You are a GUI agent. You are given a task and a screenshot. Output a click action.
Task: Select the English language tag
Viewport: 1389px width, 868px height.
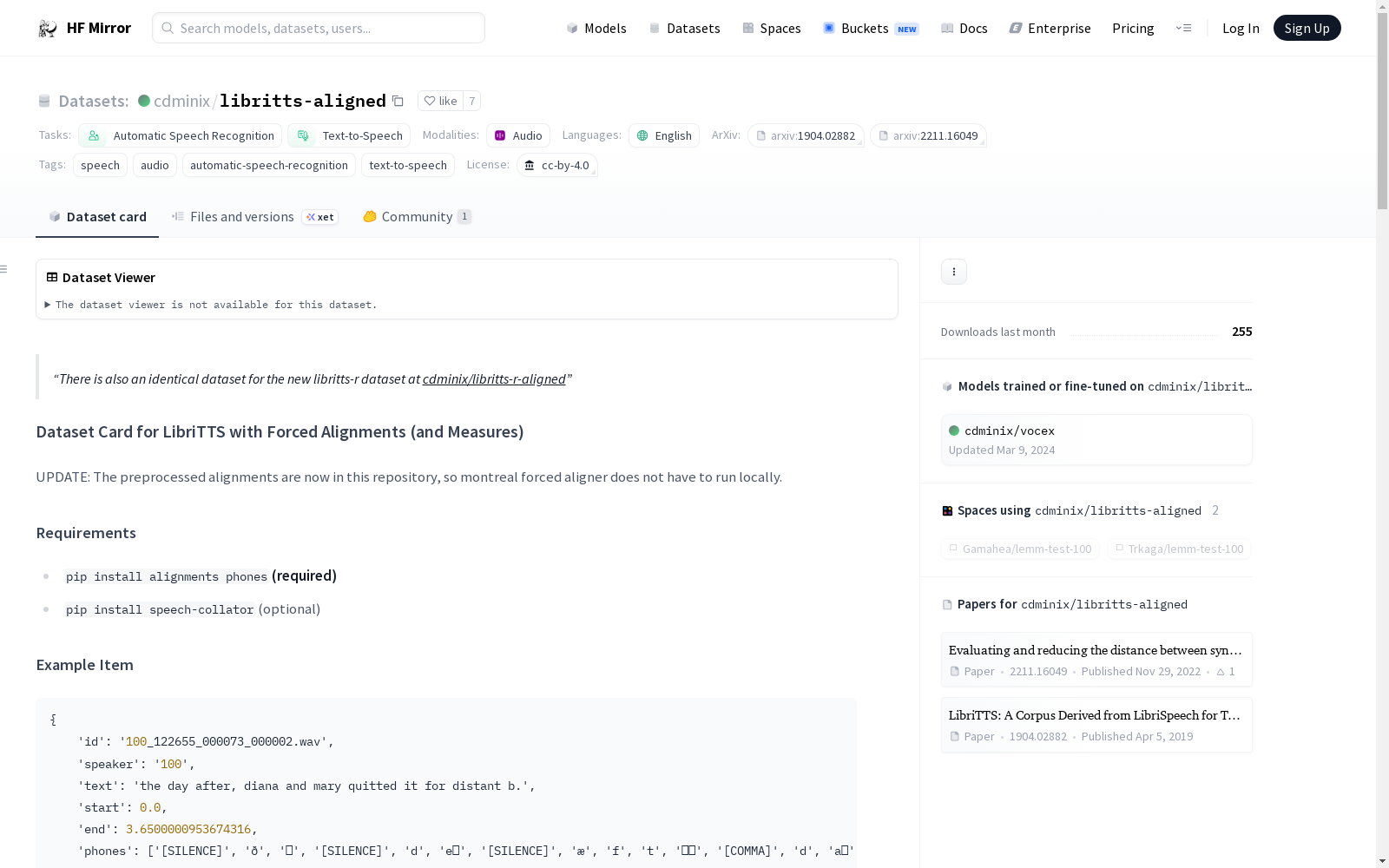664,135
